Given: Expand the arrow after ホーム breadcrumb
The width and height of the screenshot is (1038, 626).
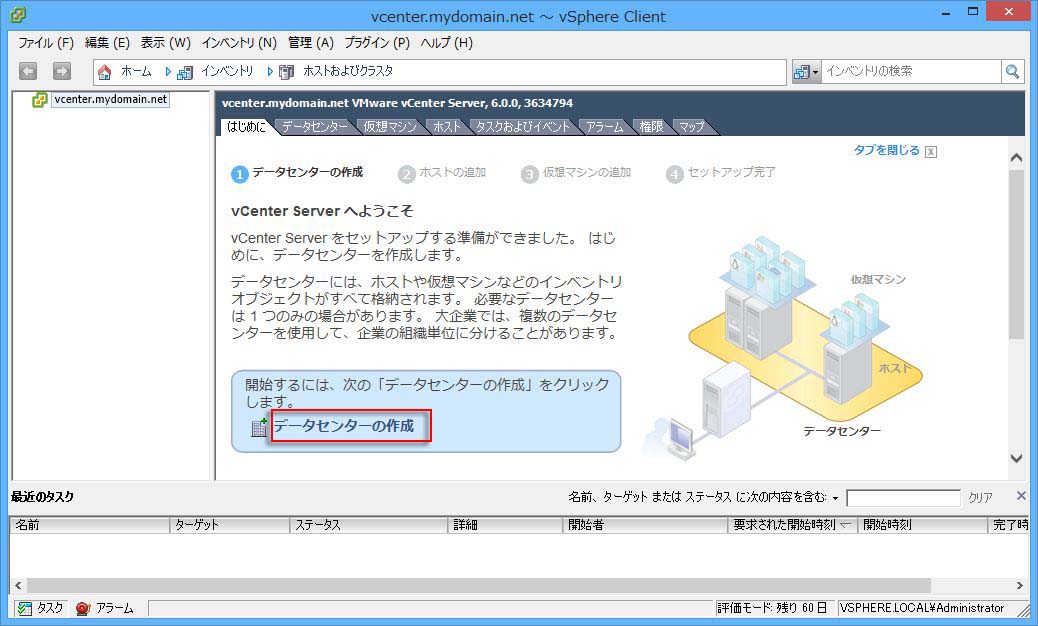Looking at the screenshot, I should click(168, 71).
